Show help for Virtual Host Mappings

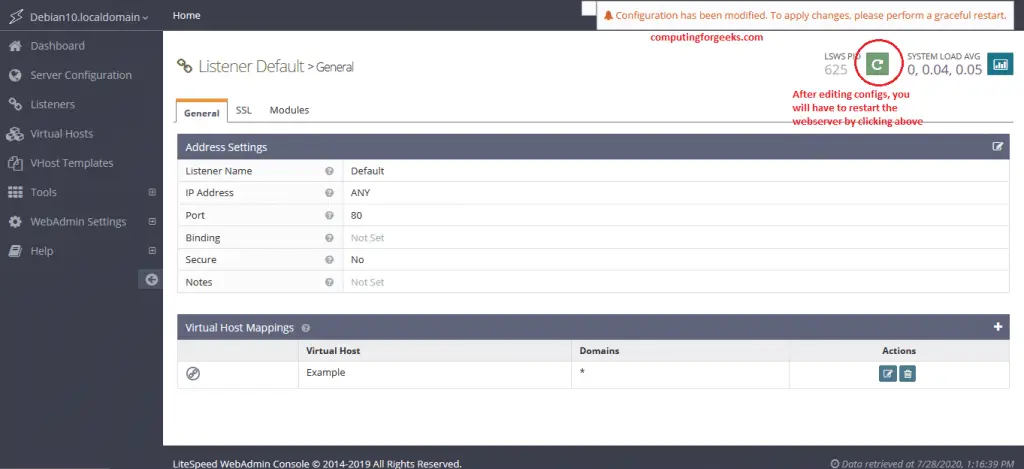click(x=306, y=328)
